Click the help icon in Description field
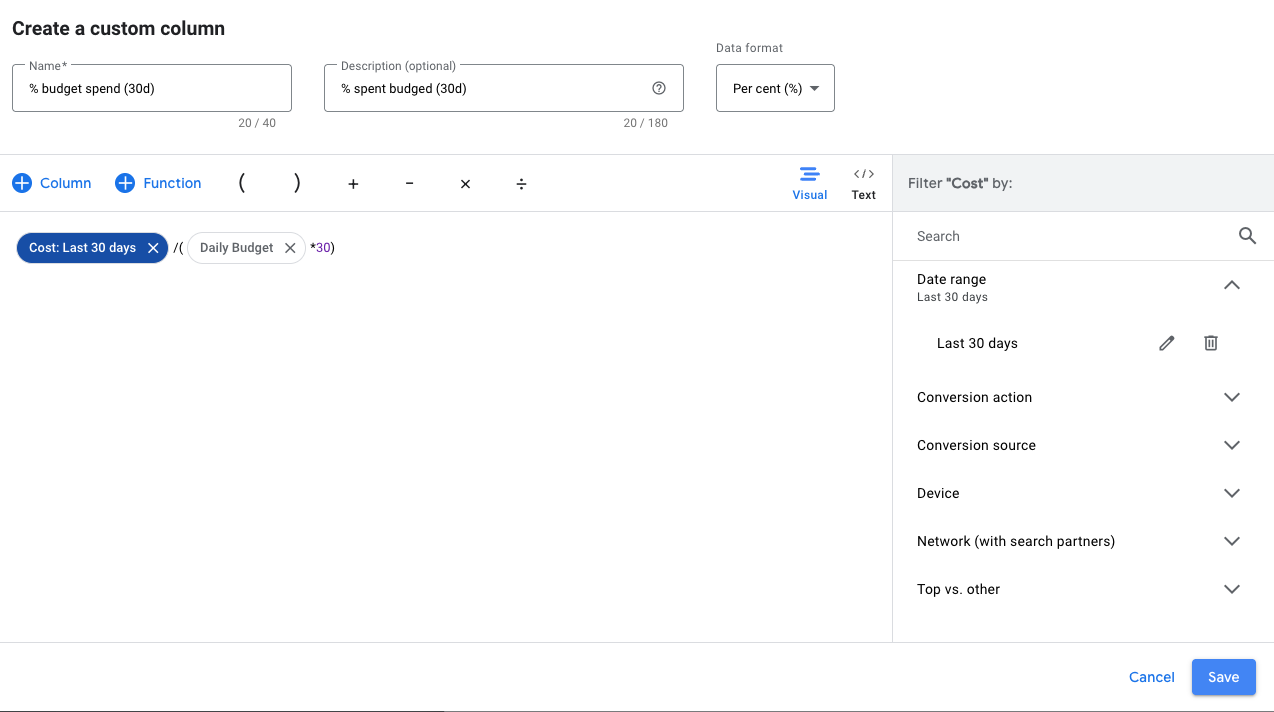 (659, 88)
